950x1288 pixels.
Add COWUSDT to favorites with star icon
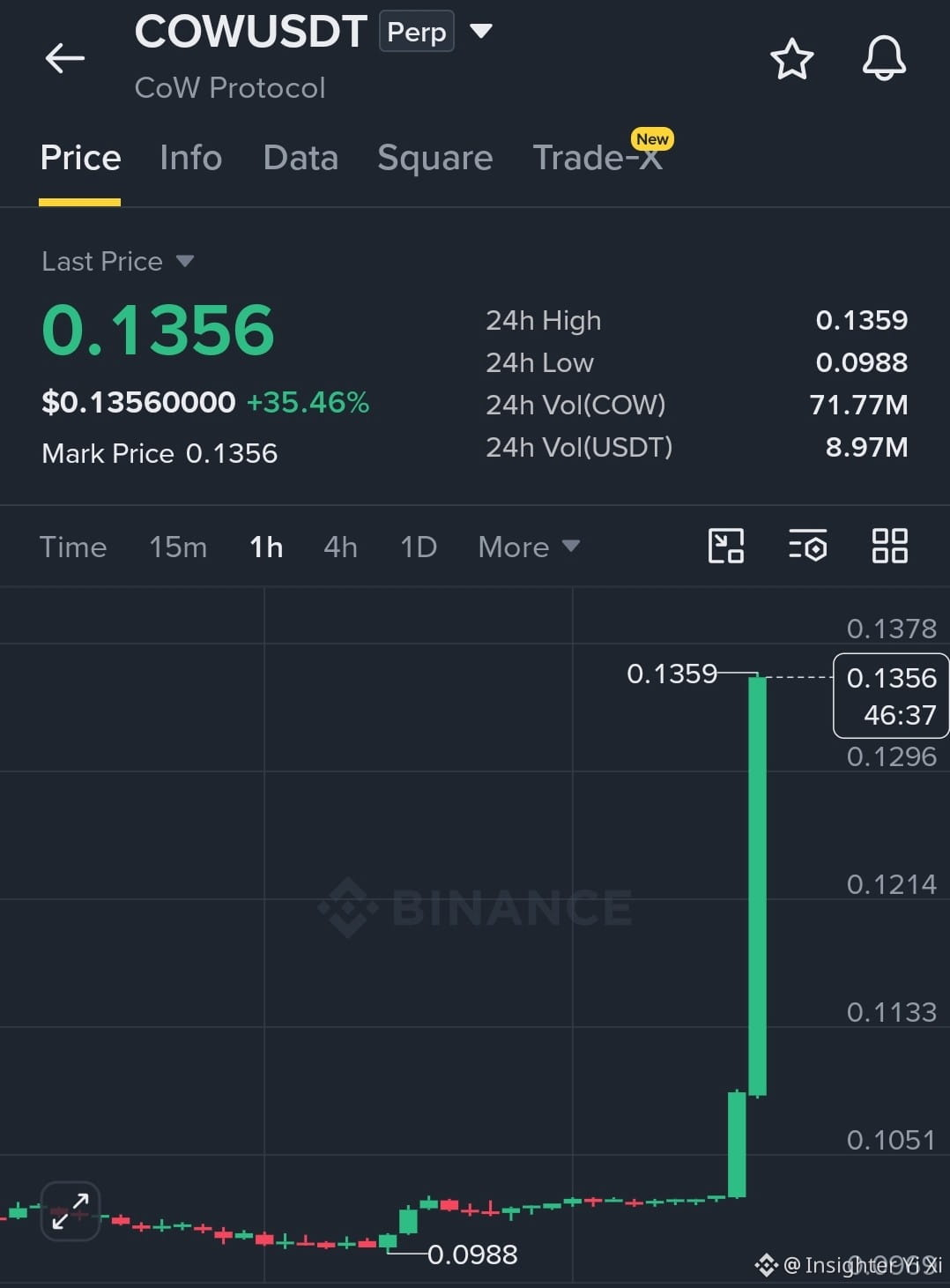click(x=791, y=59)
